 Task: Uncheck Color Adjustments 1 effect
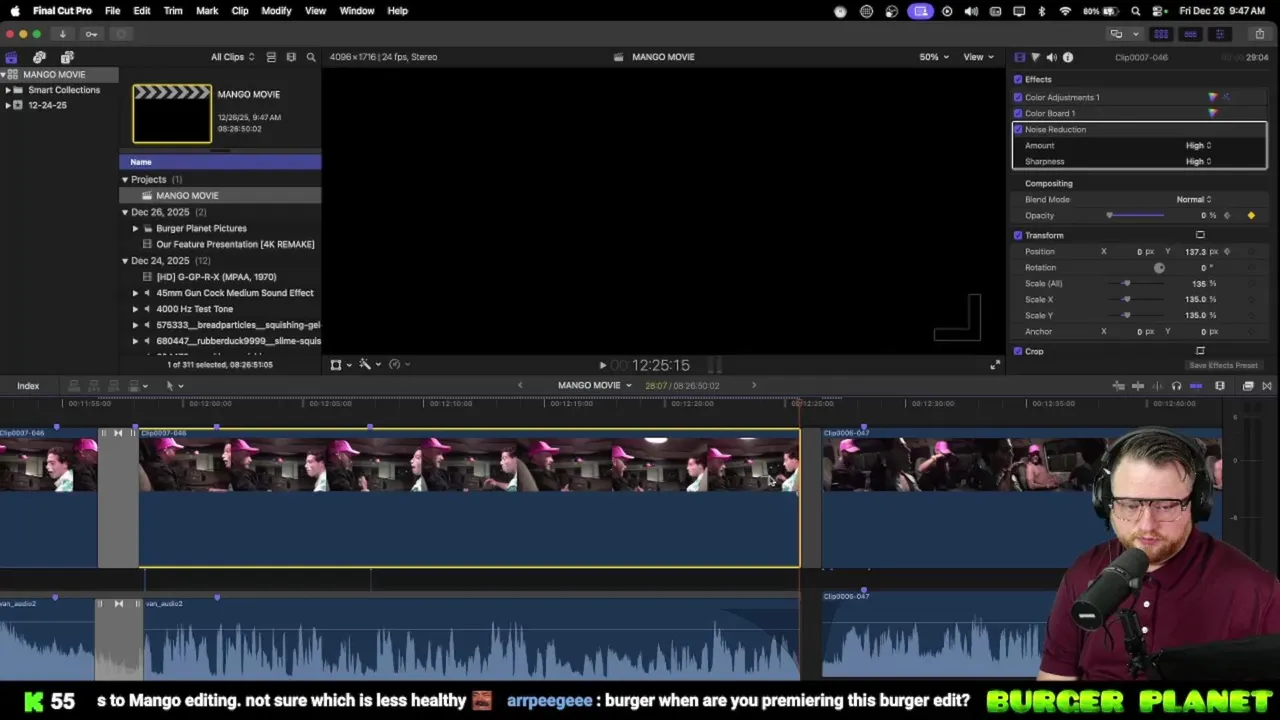tap(1018, 97)
